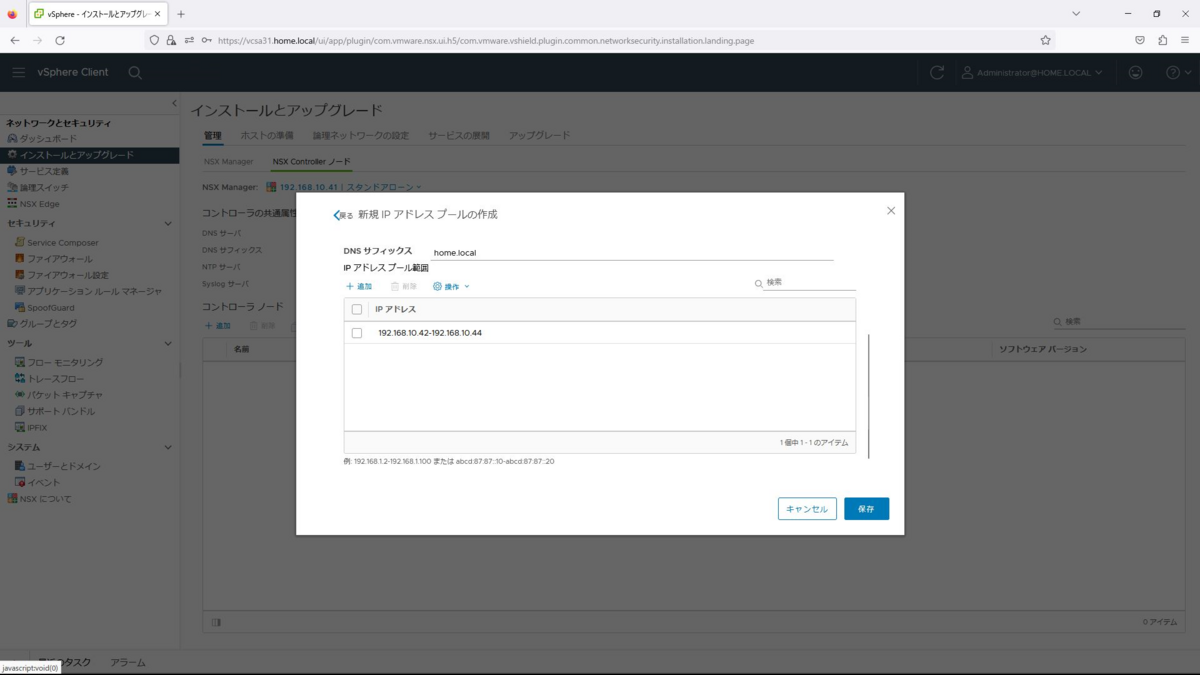Switch to アップグレード tab
This screenshot has height=675, width=1200.
[x=539, y=135]
